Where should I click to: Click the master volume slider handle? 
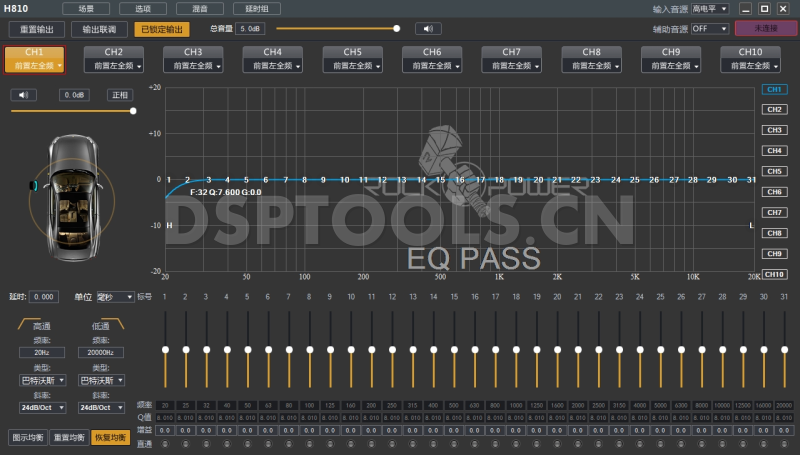(x=396, y=29)
